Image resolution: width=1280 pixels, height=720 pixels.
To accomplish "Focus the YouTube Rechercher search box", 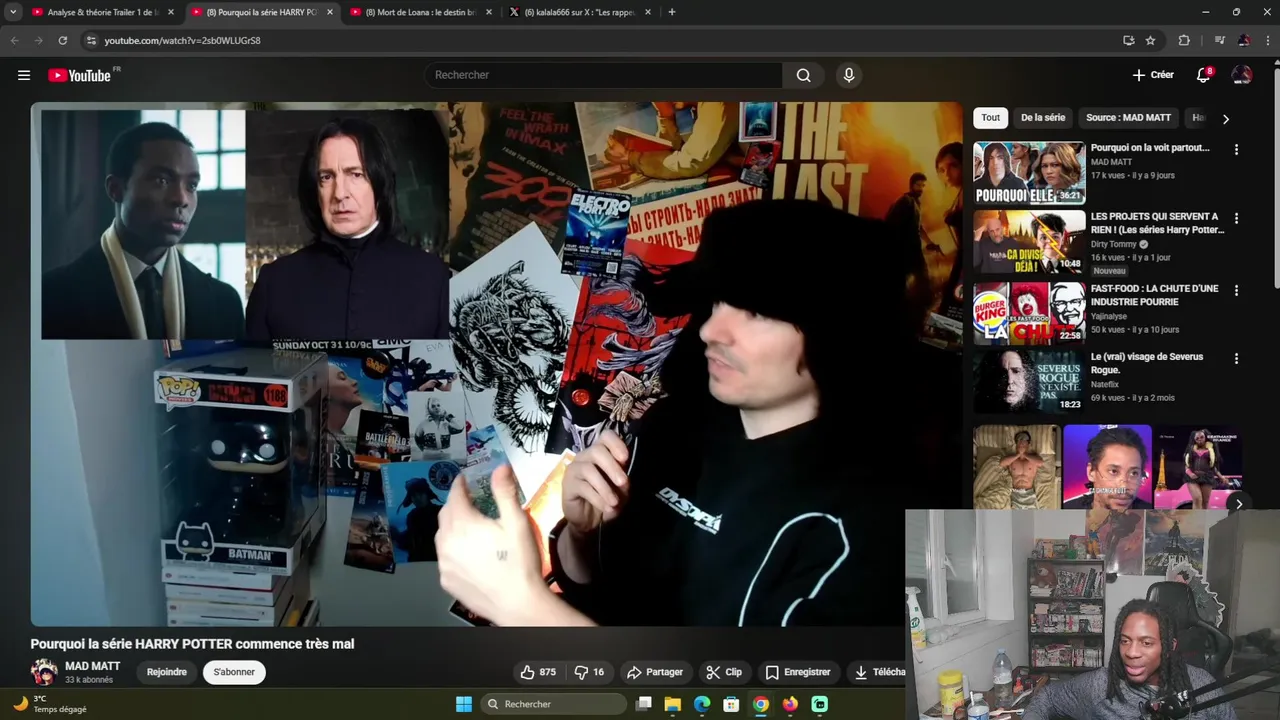I will [x=604, y=75].
